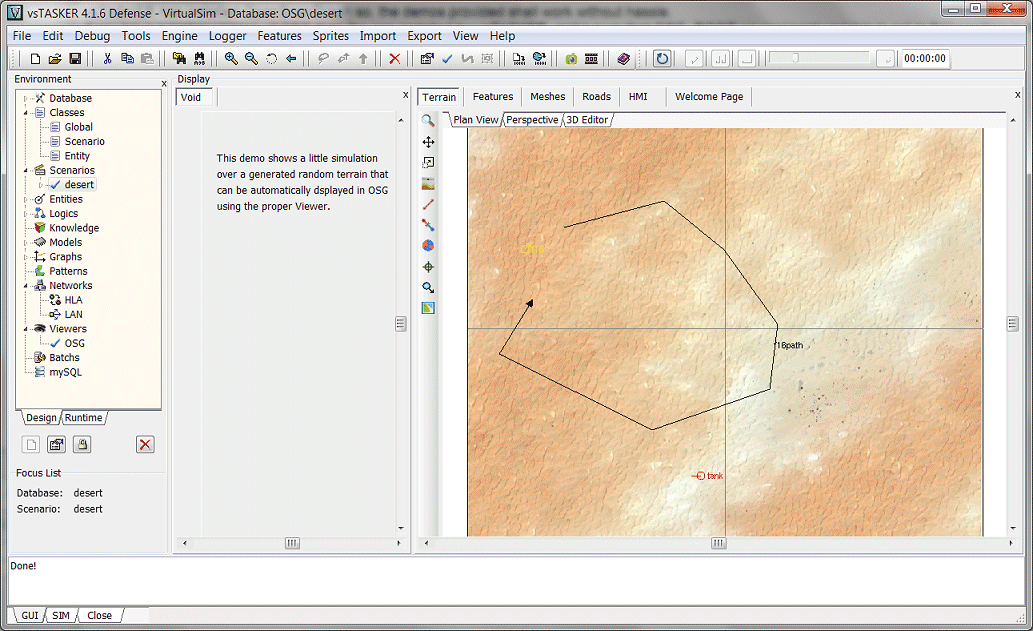Expand the Entities tree node
This screenshot has width=1033, height=631.
point(26,199)
